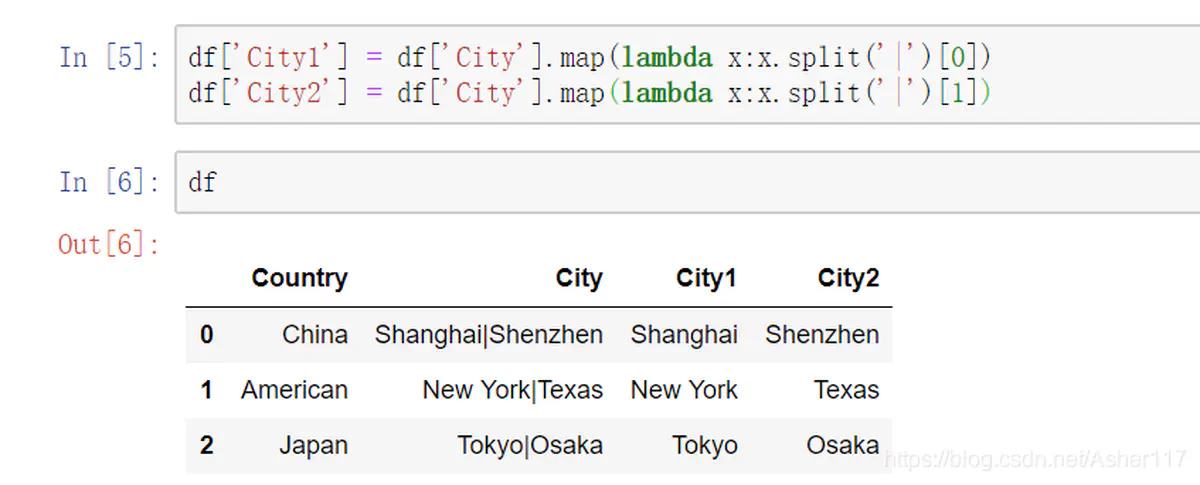Click the Tokyo cell in City1 column
1200x485 pixels.
coord(704,444)
